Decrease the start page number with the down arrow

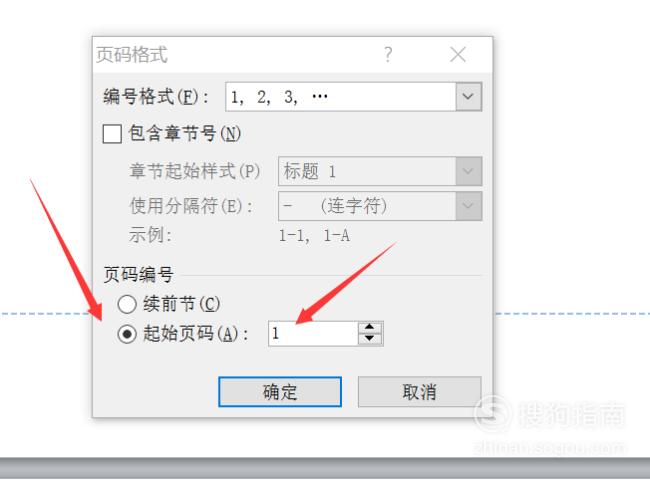click(370, 339)
